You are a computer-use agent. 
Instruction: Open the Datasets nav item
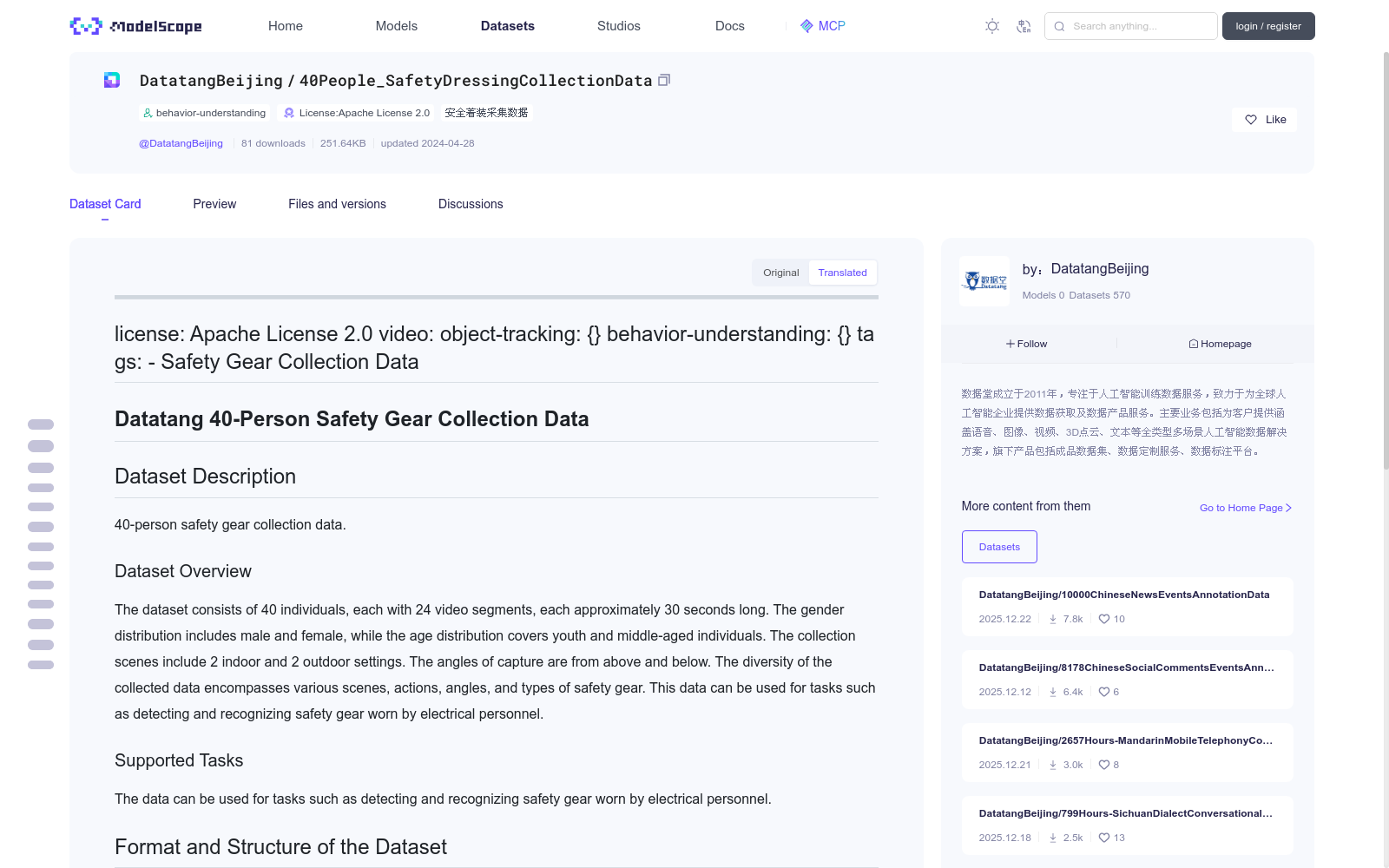(508, 26)
